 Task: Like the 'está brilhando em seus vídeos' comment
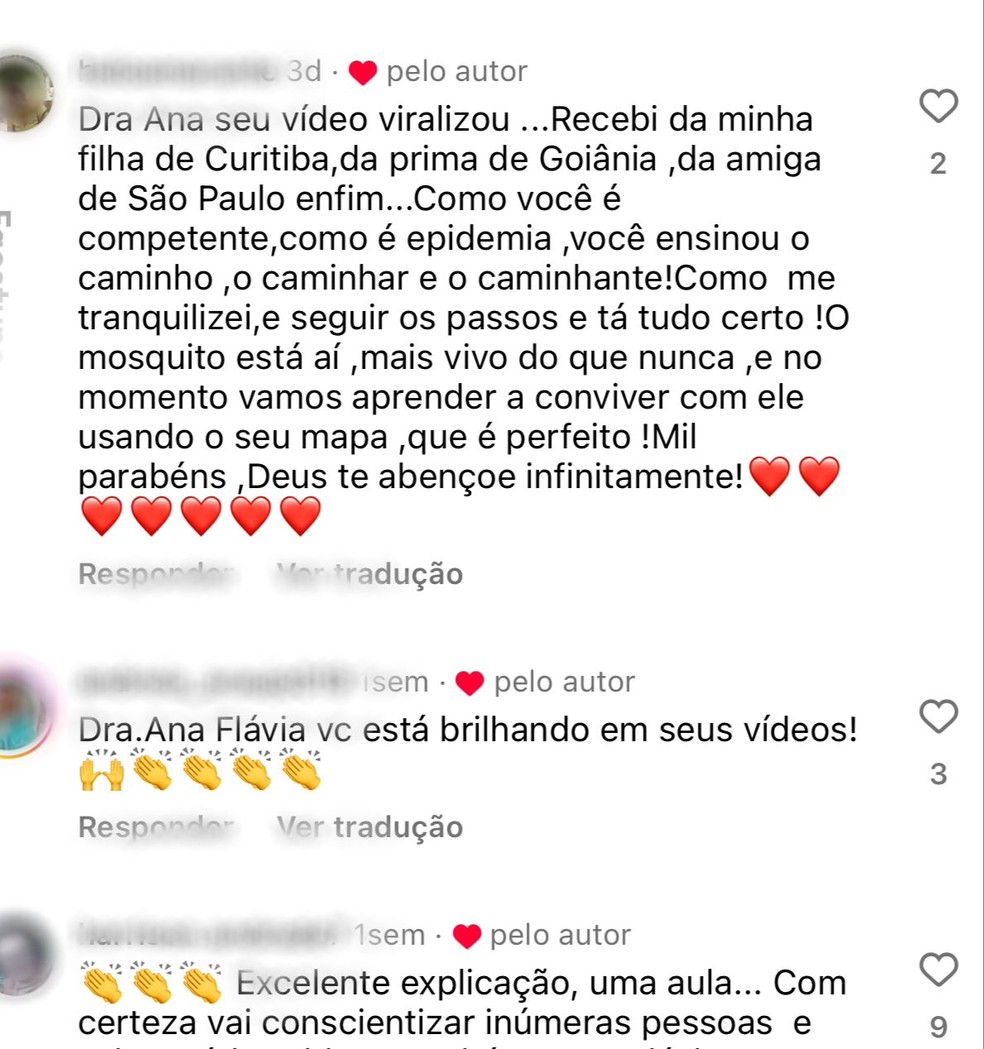click(939, 717)
